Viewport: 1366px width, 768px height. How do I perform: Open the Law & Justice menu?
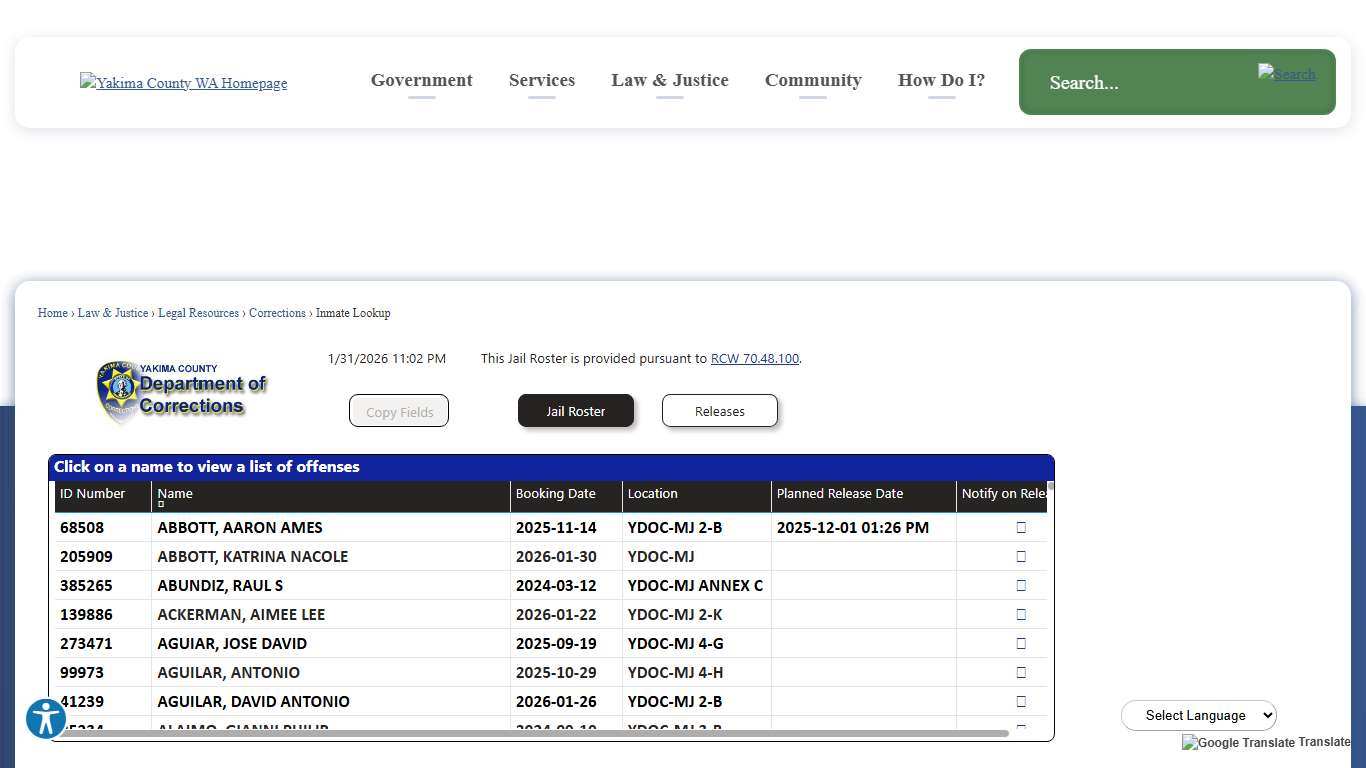(x=670, y=80)
